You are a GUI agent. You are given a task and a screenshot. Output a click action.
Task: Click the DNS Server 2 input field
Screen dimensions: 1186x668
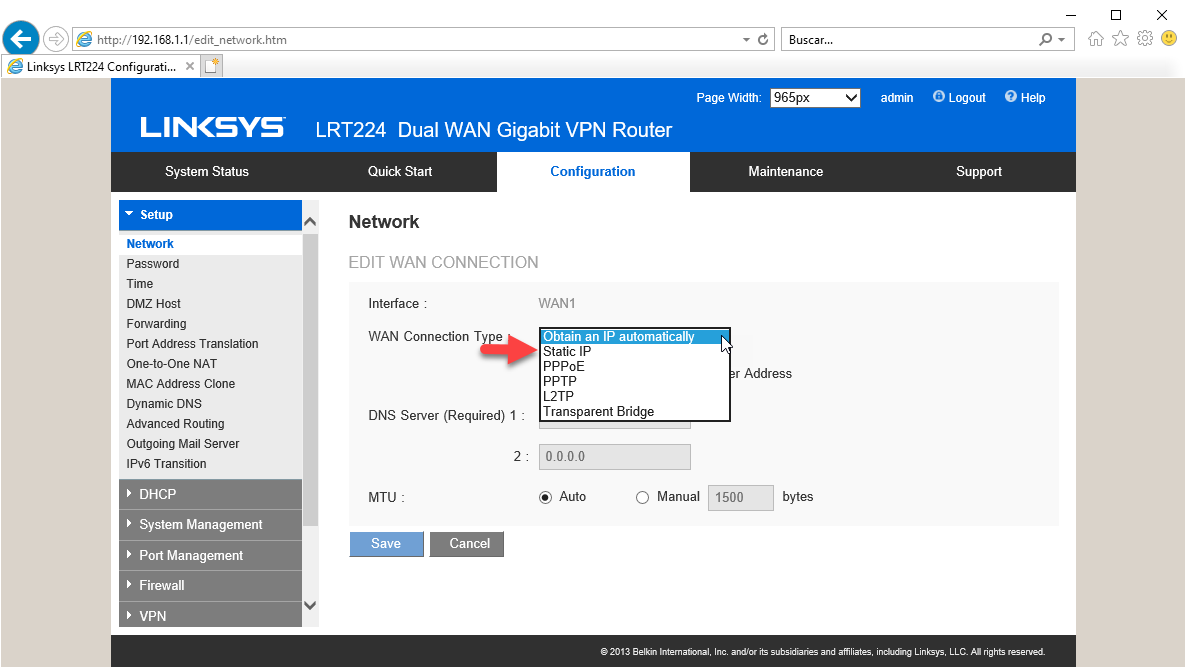pos(614,457)
